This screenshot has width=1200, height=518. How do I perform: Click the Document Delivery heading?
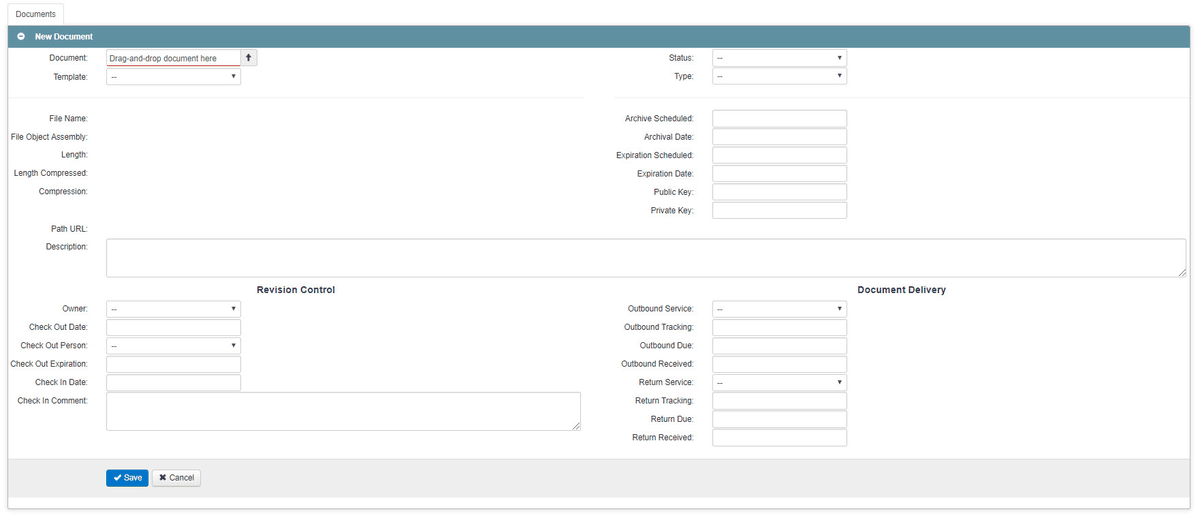901,290
